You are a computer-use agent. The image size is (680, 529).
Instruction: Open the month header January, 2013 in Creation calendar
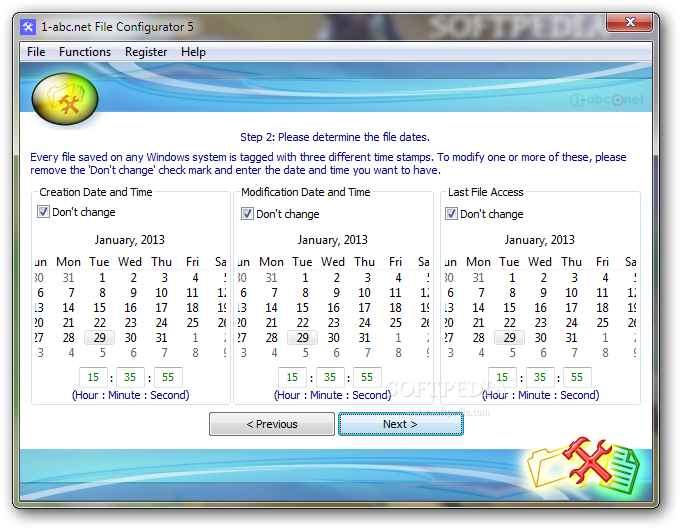[x=130, y=240]
